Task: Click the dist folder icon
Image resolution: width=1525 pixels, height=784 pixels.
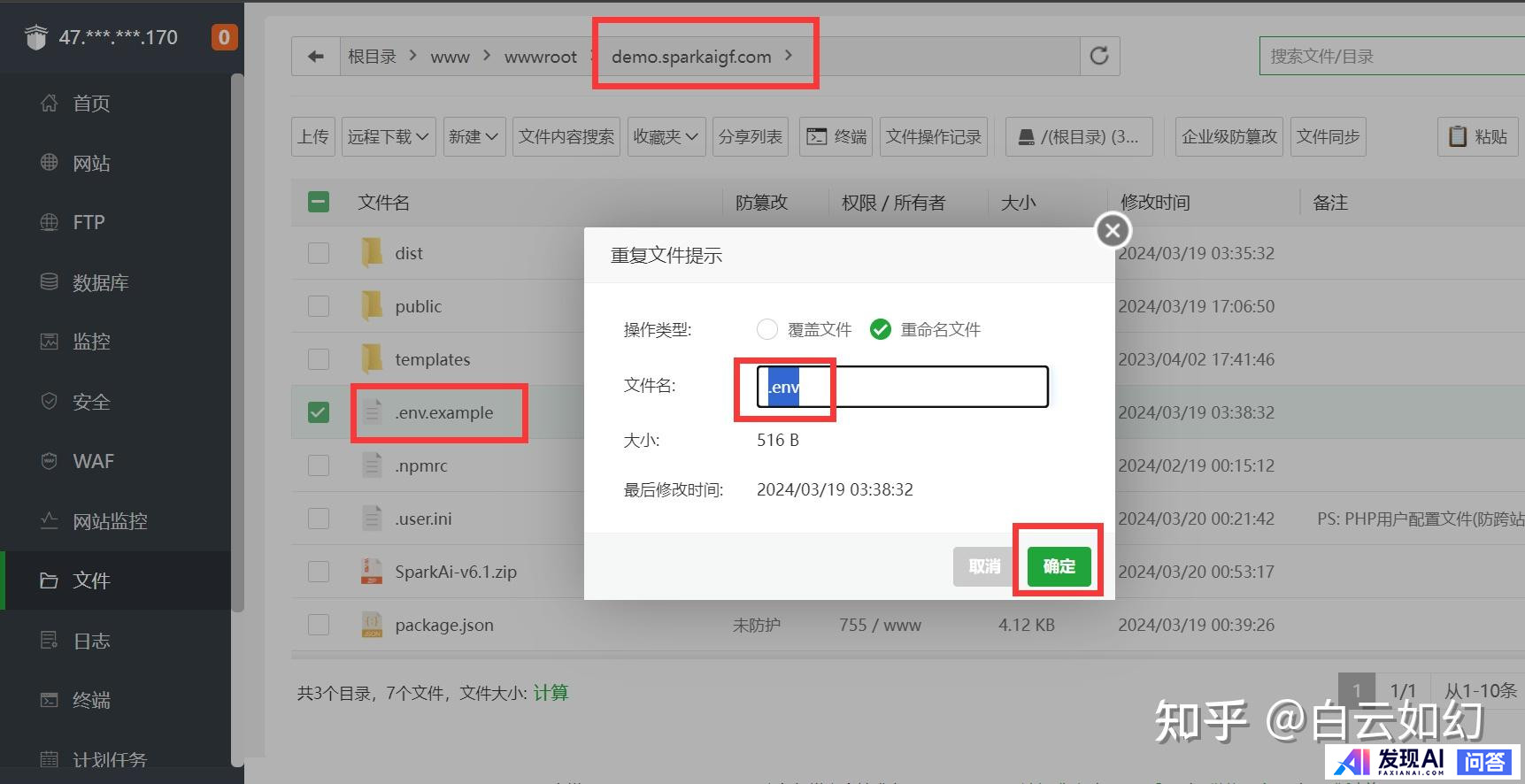Action: [x=372, y=253]
